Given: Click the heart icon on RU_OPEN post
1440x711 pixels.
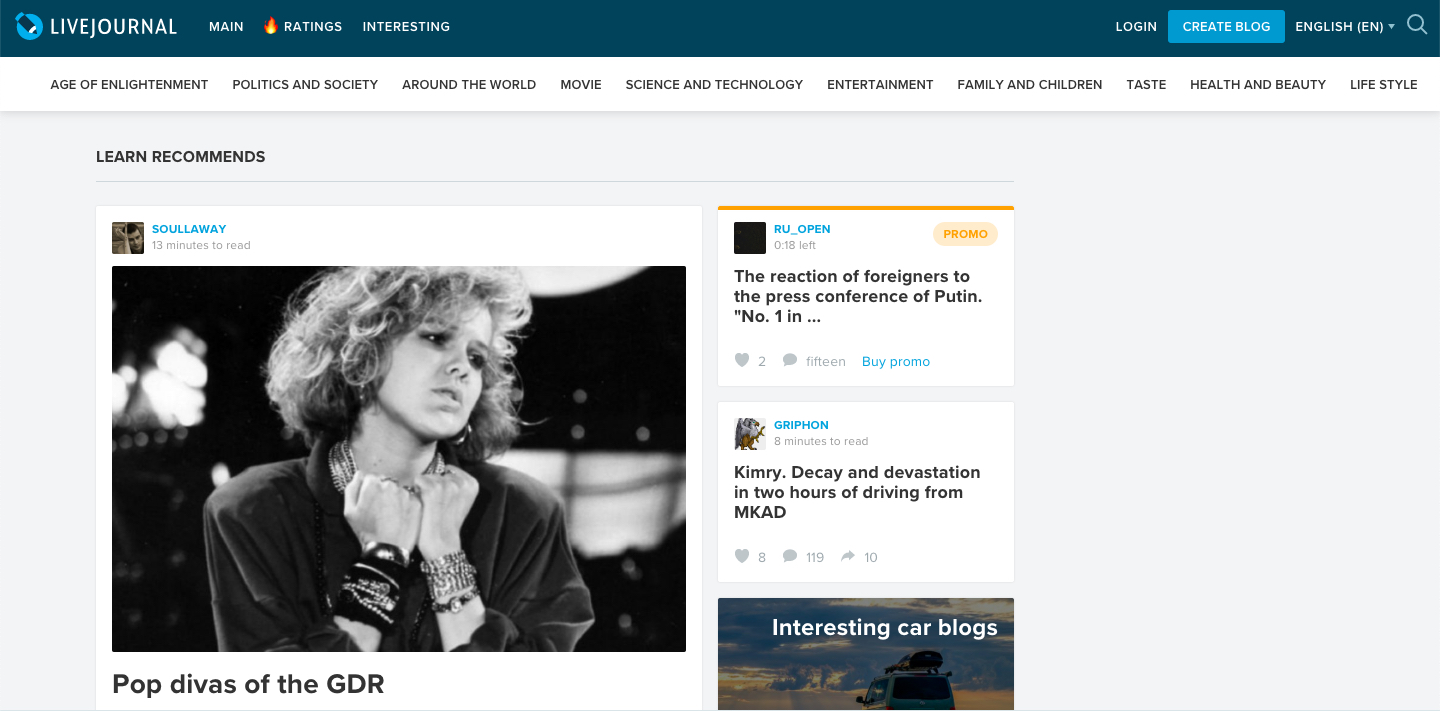Looking at the screenshot, I should (742, 360).
